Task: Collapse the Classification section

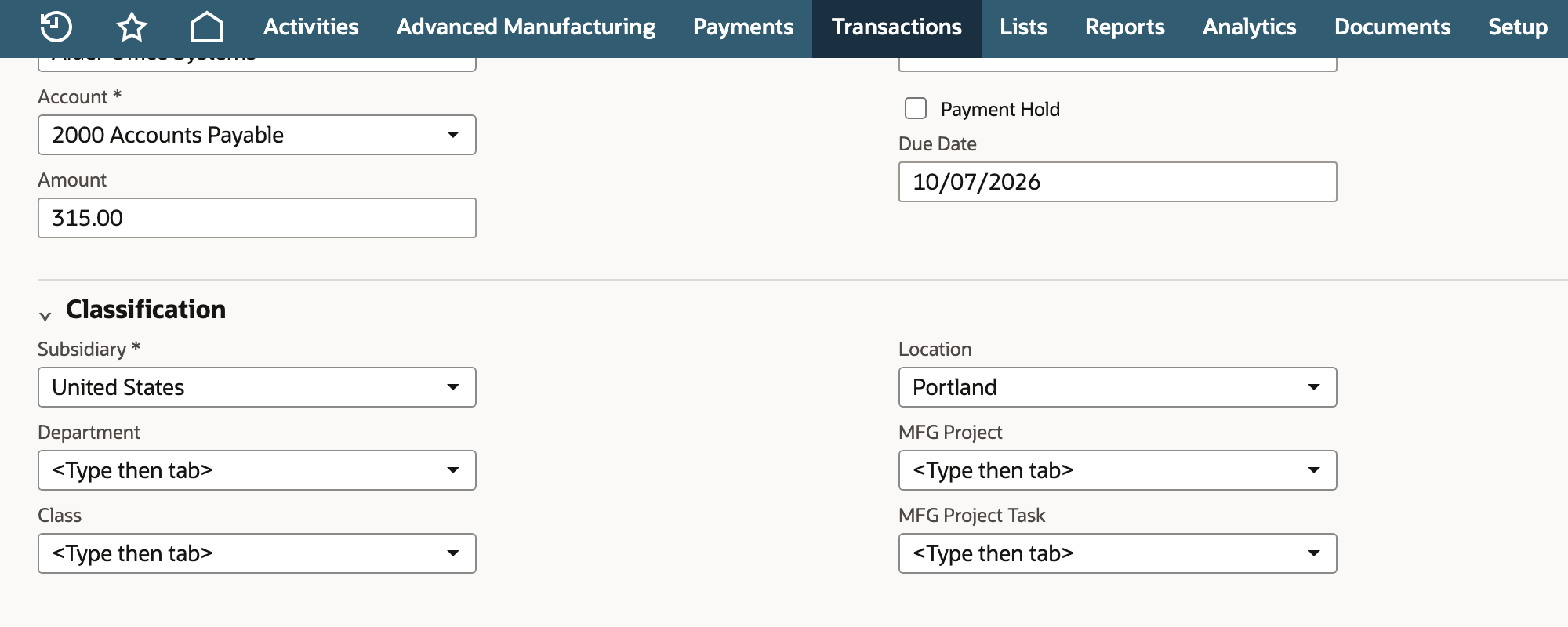Action: (45, 316)
